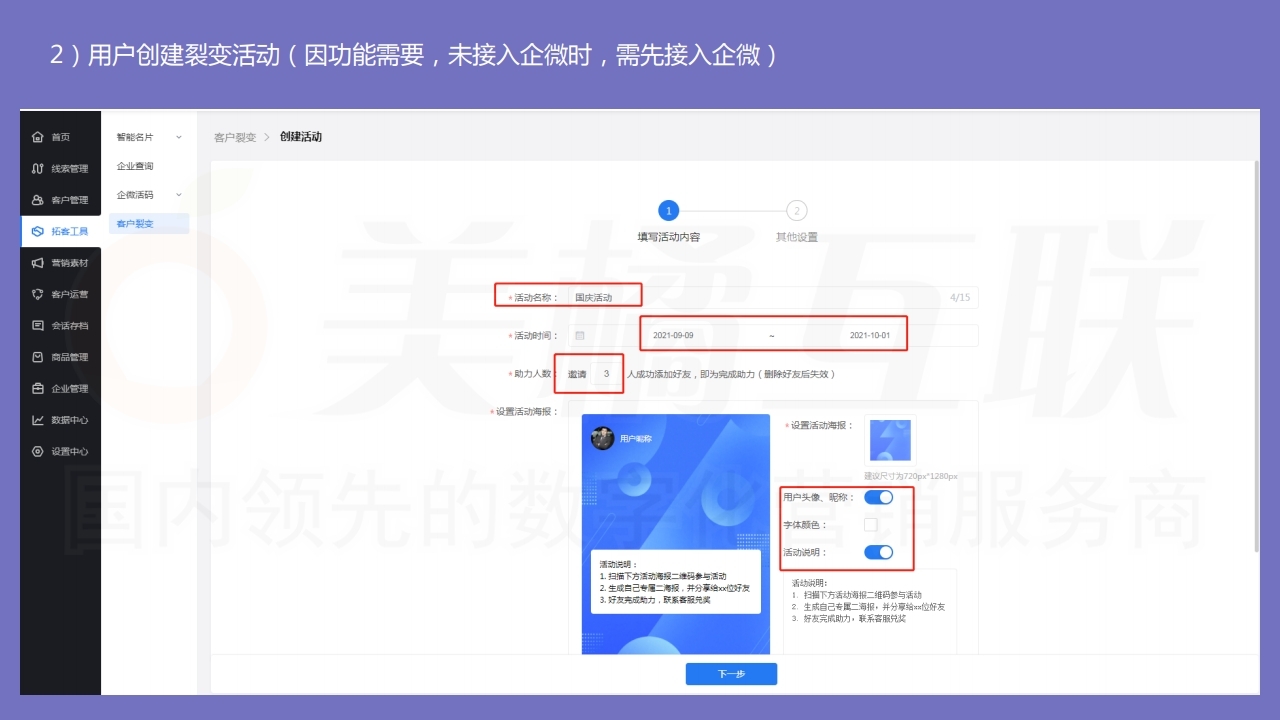Toggle the 用户头像、昵称 switch
Image resolution: width=1280 pixels, height=720 pixels.
click(x=878, y=497)
